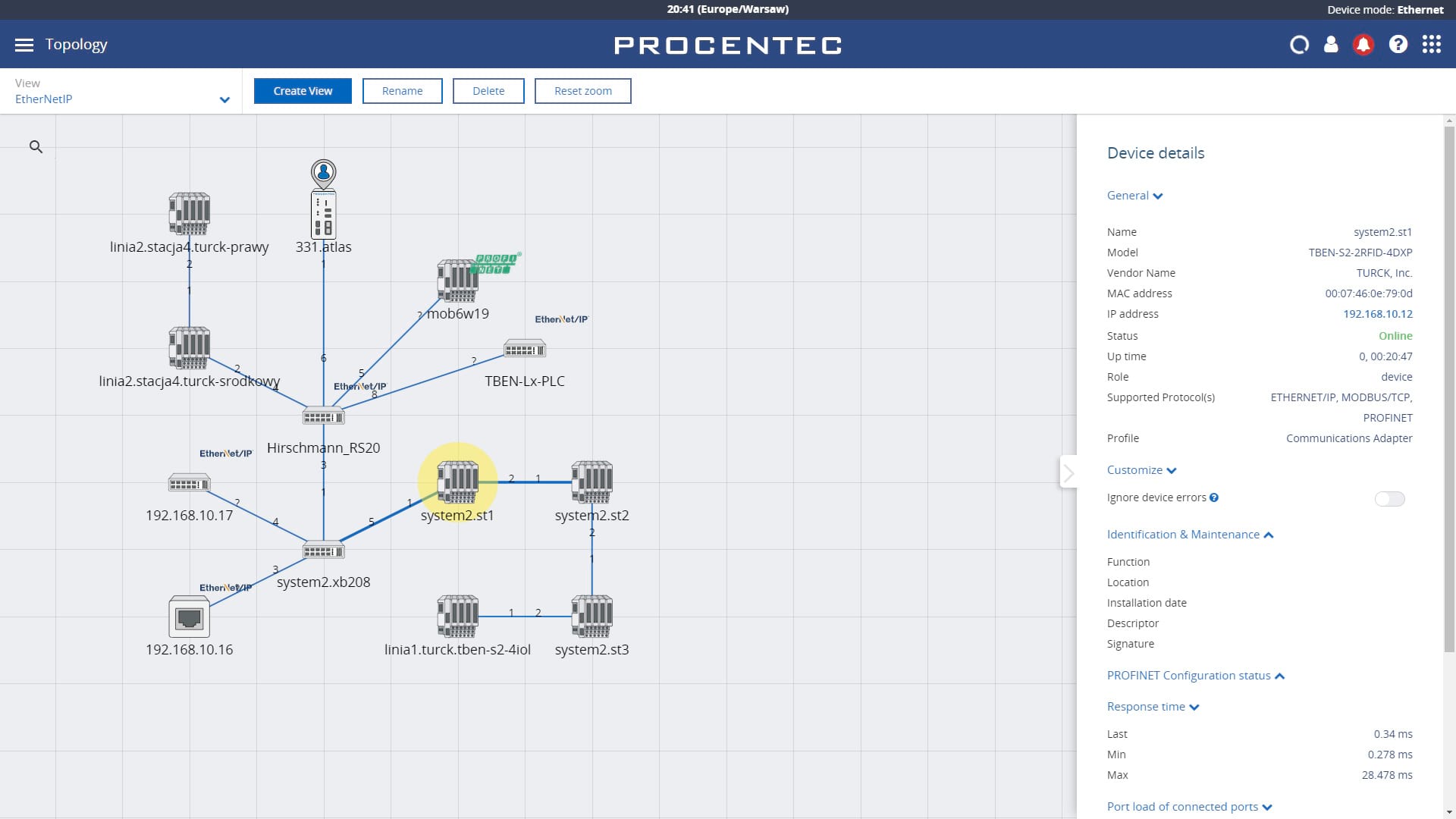This screenshot has width=1456, height=819.
Task: Select the linia2.stacja4.turck-srodkowy device icon
Action: [189, 348]
